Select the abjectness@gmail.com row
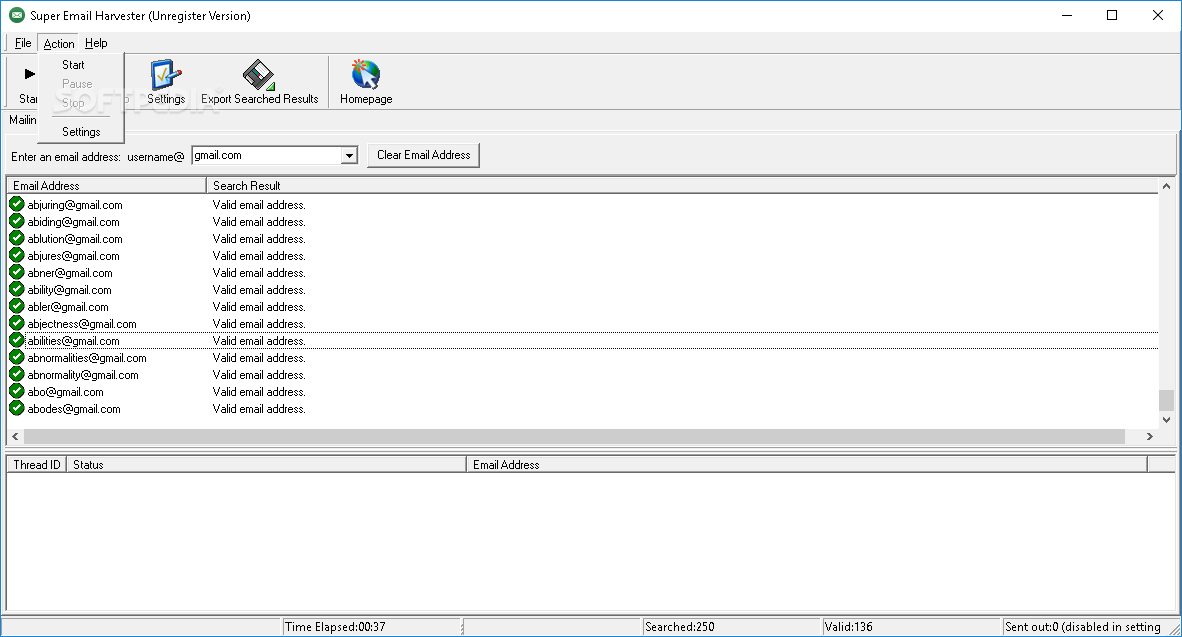The image size is (1182, 637). (583, 323)
